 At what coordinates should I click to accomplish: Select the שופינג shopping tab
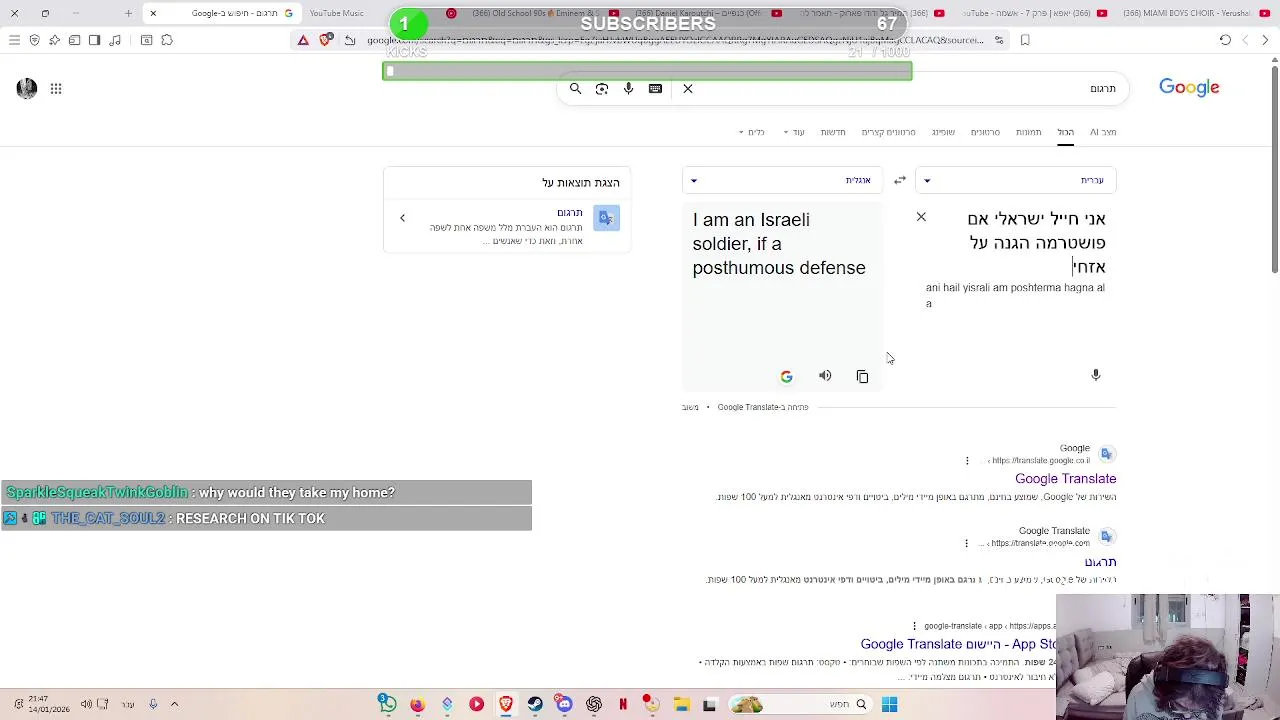coord(943,132)
